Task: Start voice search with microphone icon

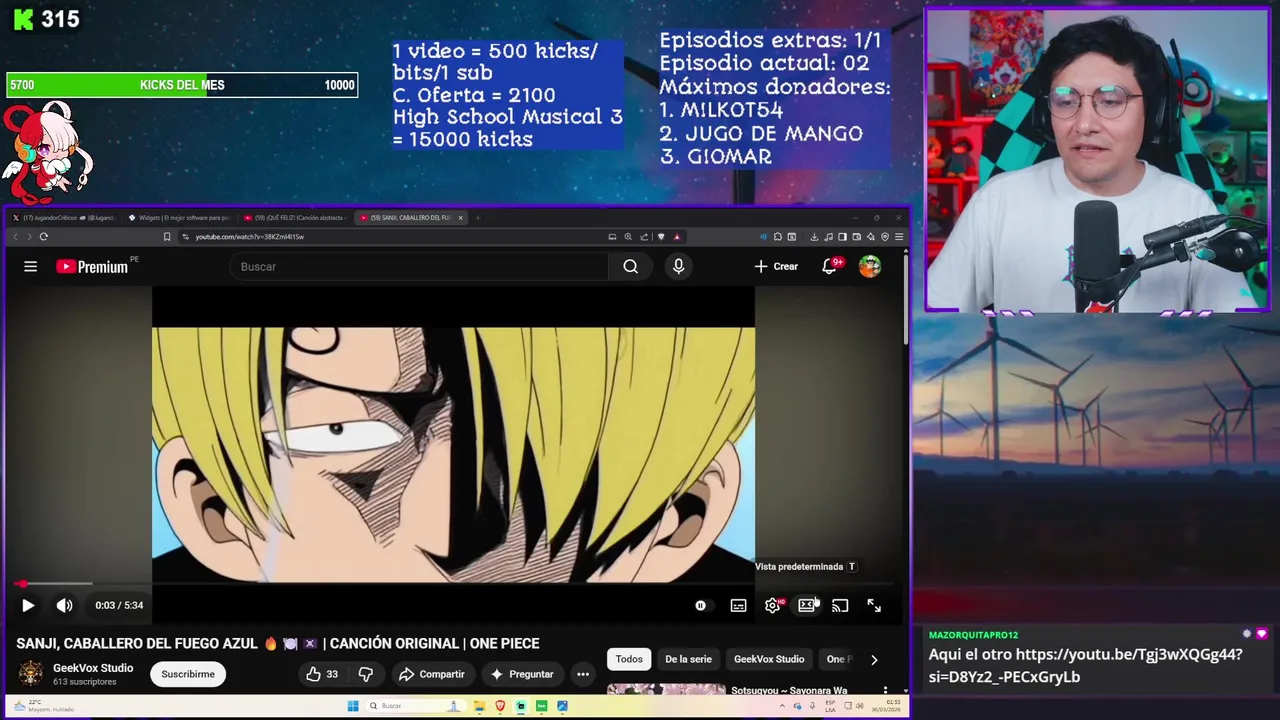Action: coord(678,266)
